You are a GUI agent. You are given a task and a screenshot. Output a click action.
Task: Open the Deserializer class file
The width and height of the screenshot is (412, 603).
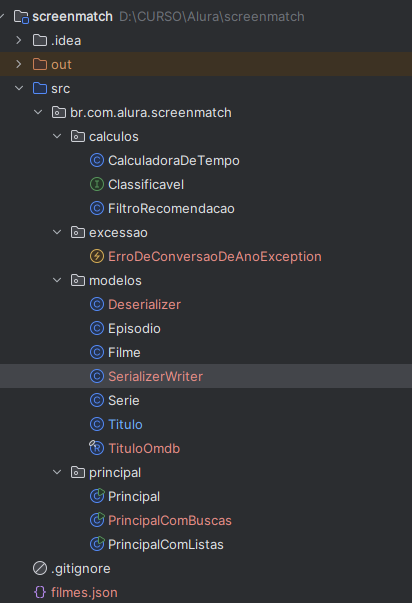coord(144,305)
